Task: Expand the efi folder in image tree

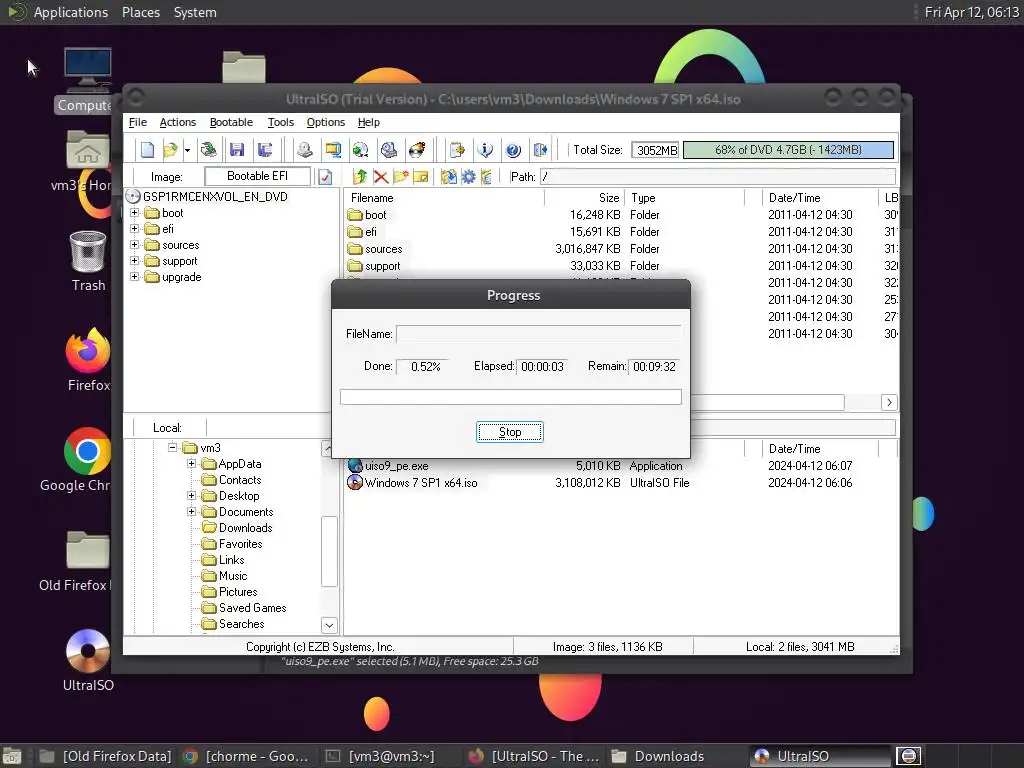Action: (135, 229)
